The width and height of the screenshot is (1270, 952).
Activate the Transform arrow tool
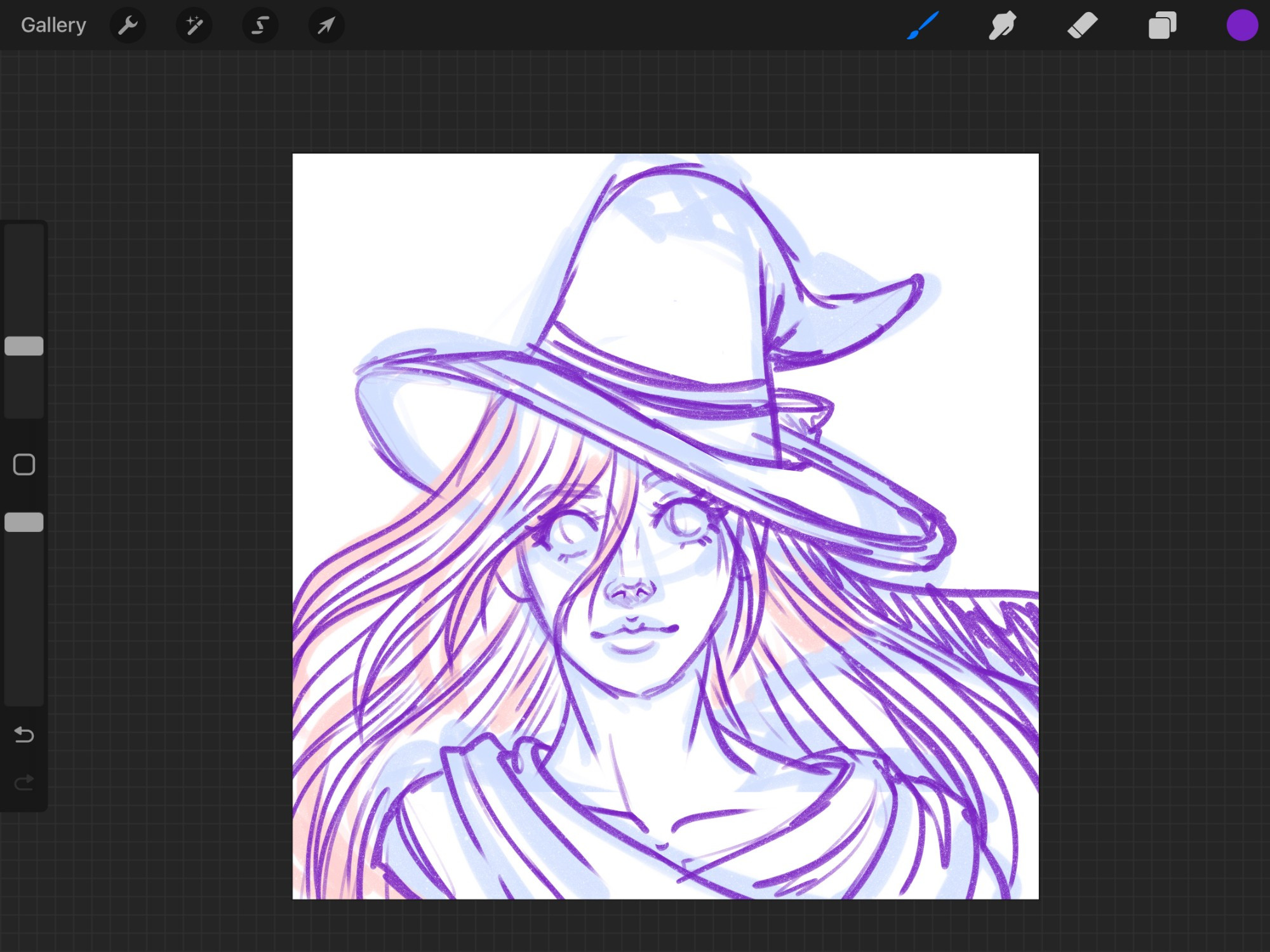point(326,25)
